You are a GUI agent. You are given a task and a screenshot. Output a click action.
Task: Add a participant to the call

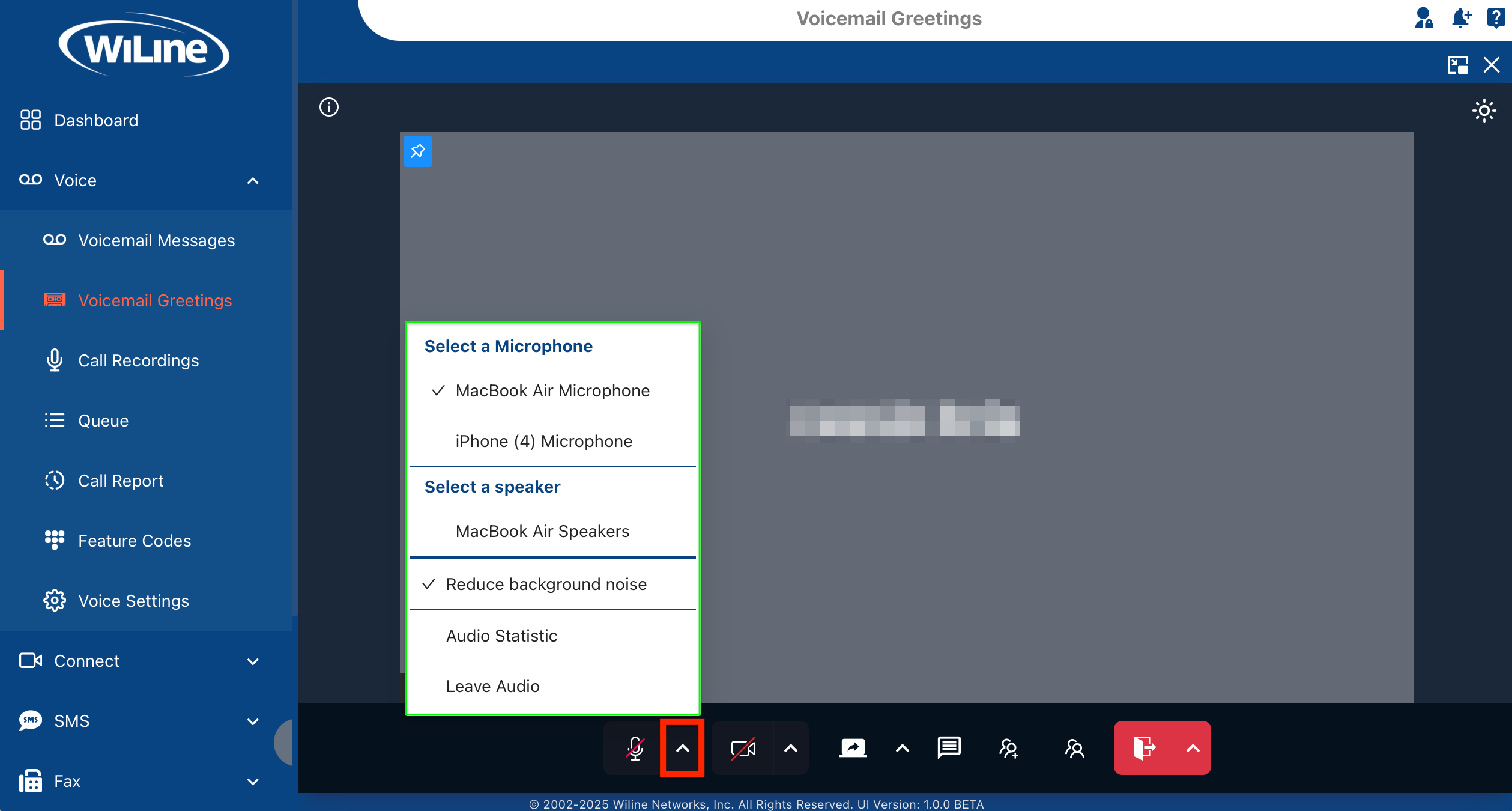point(1008,748)
